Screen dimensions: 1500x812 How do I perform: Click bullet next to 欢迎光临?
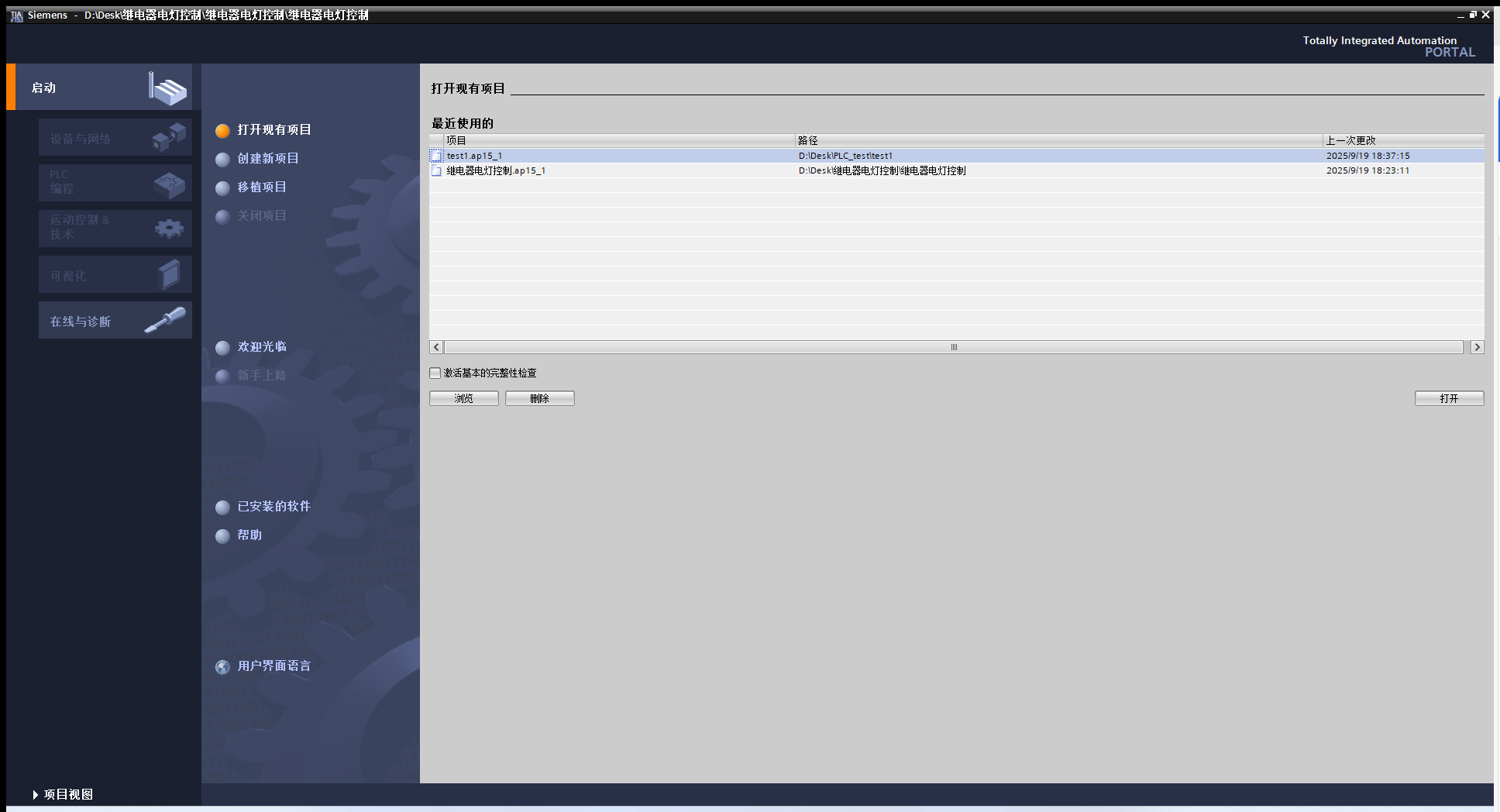click(222, 347)
